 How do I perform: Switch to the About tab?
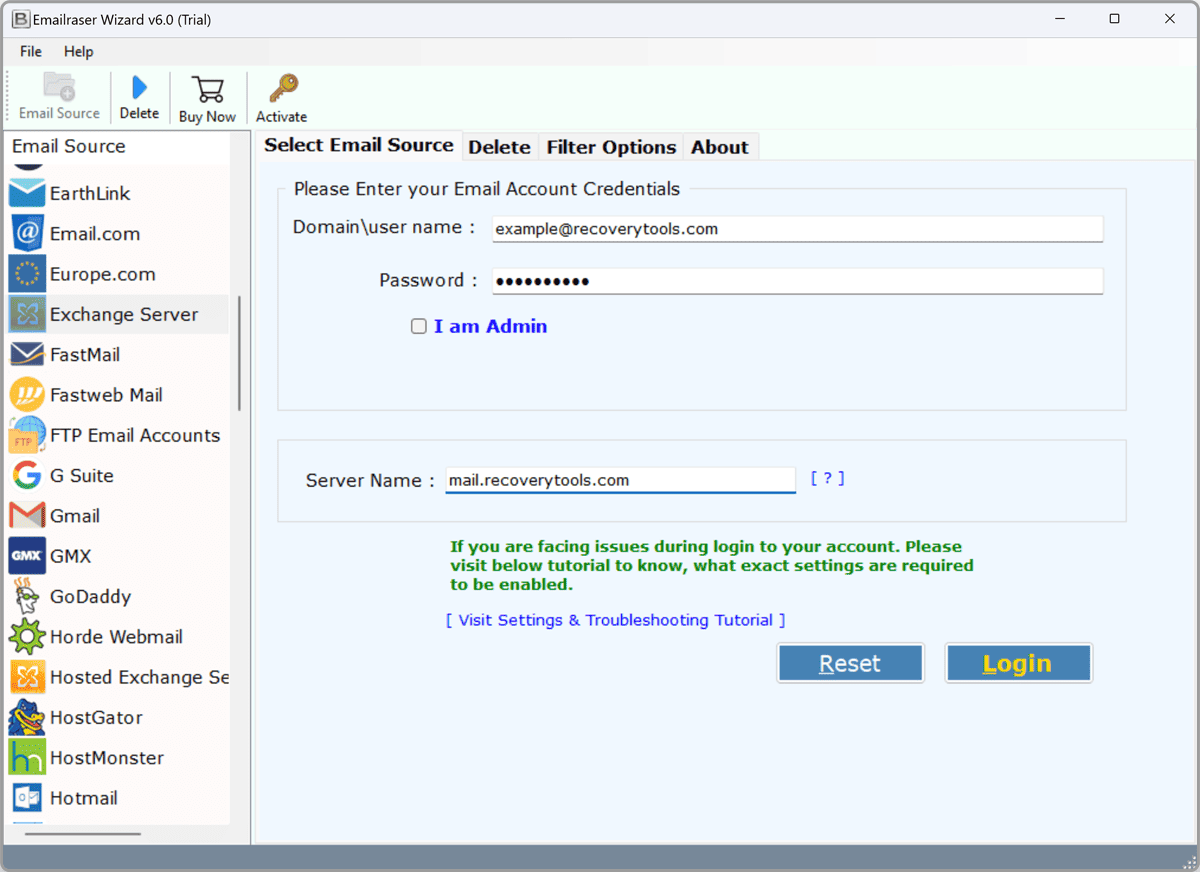(x=720, y=147)
